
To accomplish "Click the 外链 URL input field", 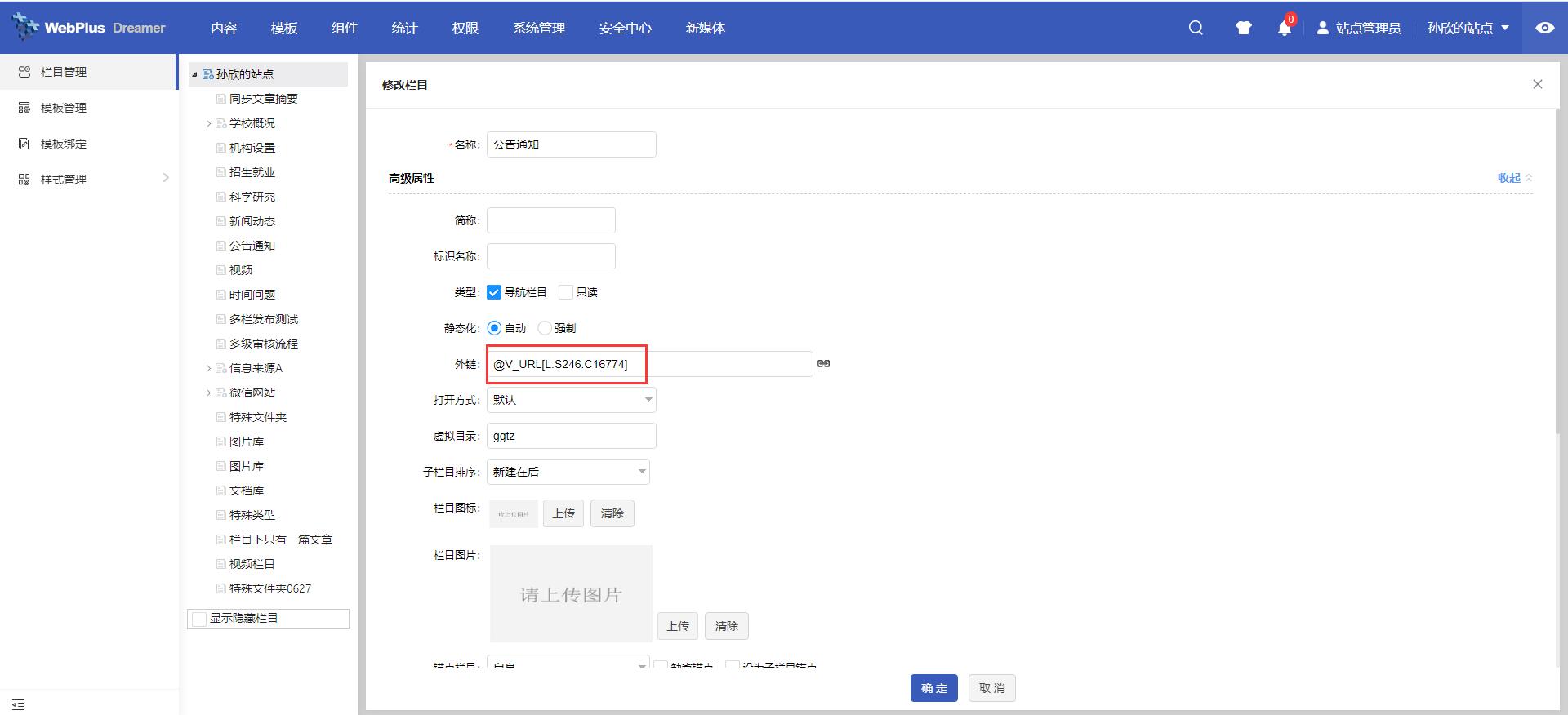I will (x=650, y=364).
